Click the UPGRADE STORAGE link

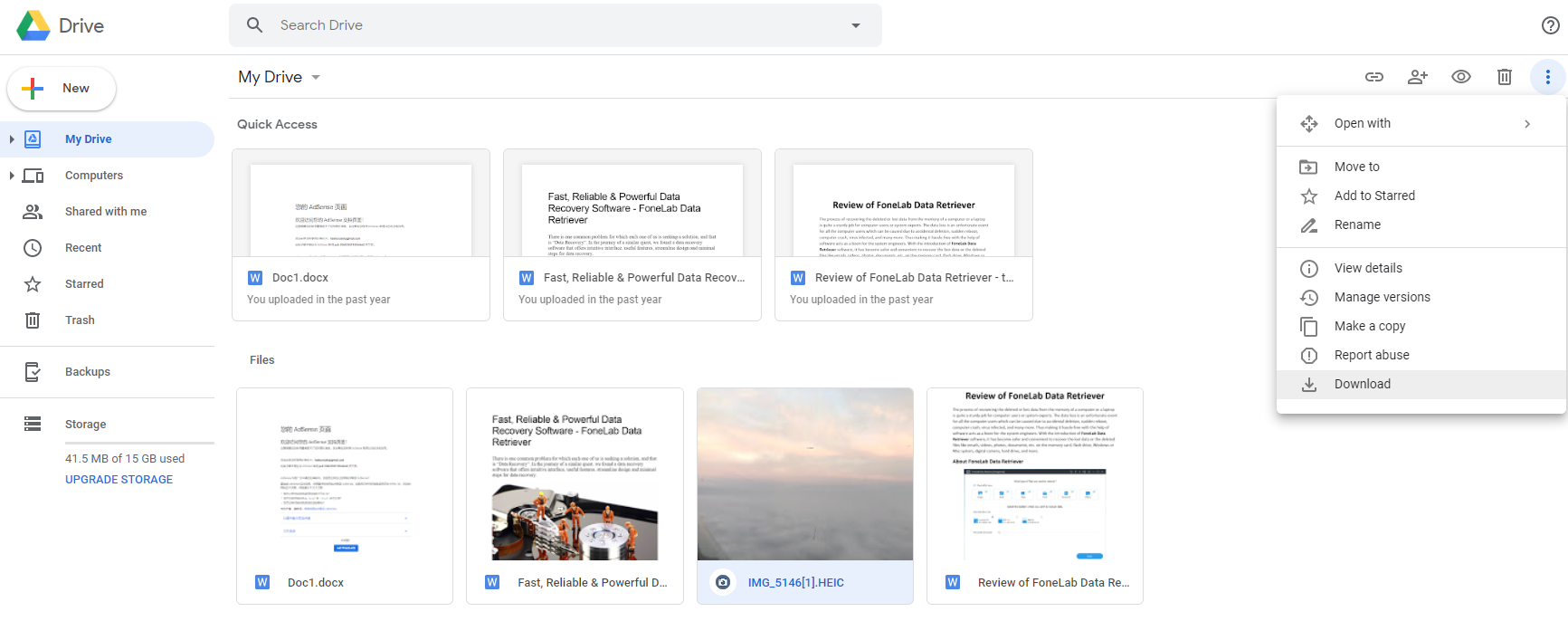point(119,480)
